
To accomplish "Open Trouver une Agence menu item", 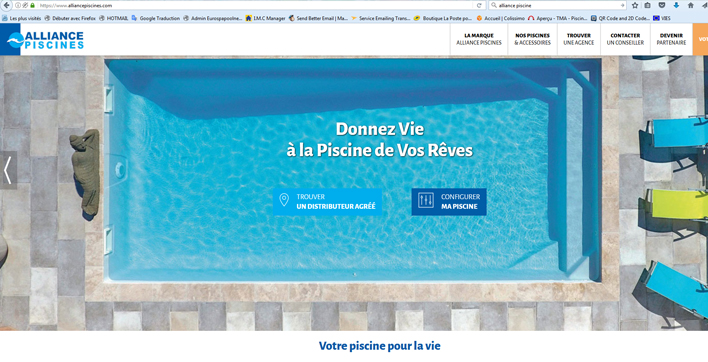I will (578, 39).
